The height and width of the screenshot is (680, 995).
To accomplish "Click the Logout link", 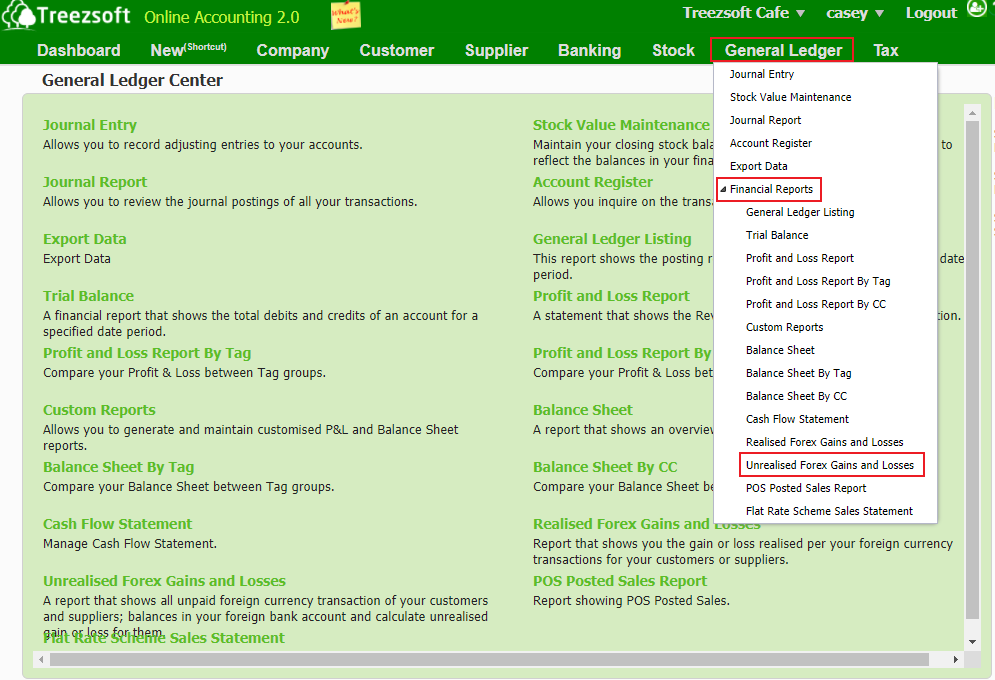I will tap(931, 13).
